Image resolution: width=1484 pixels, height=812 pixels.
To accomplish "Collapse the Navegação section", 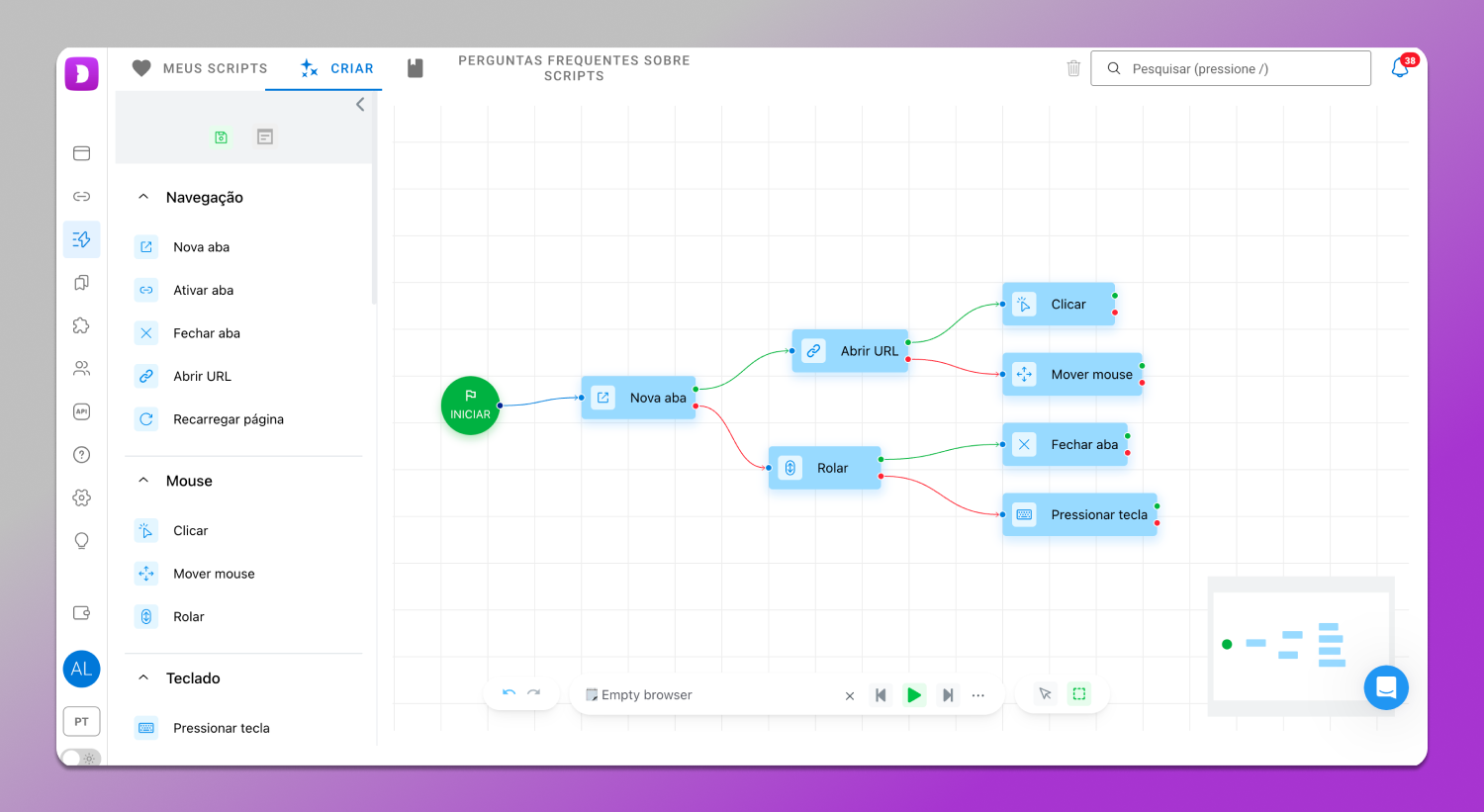I will click(143, 197).
